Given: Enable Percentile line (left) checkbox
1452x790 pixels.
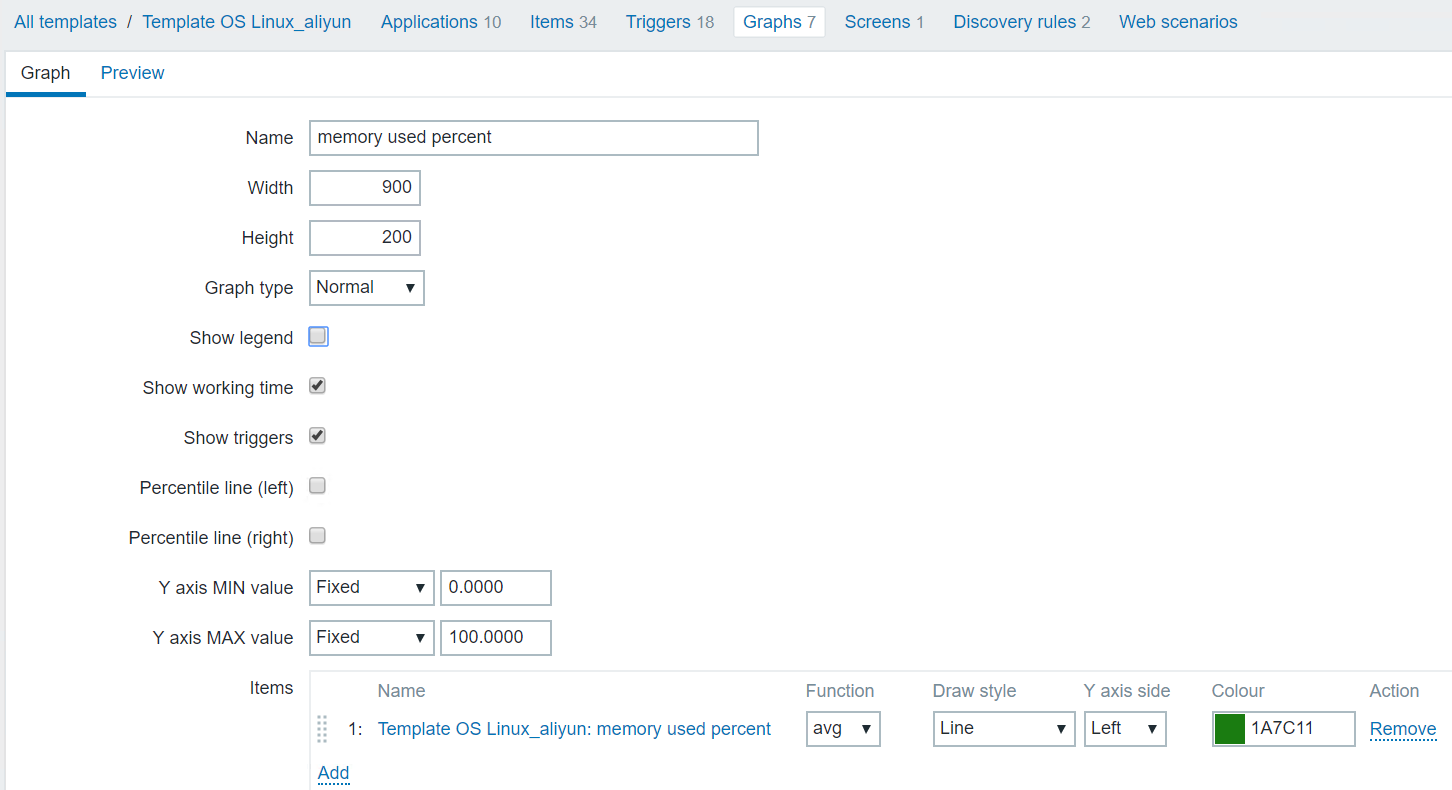Looking at the screenshot, I should pyautogui.click(x=318, y=487).
